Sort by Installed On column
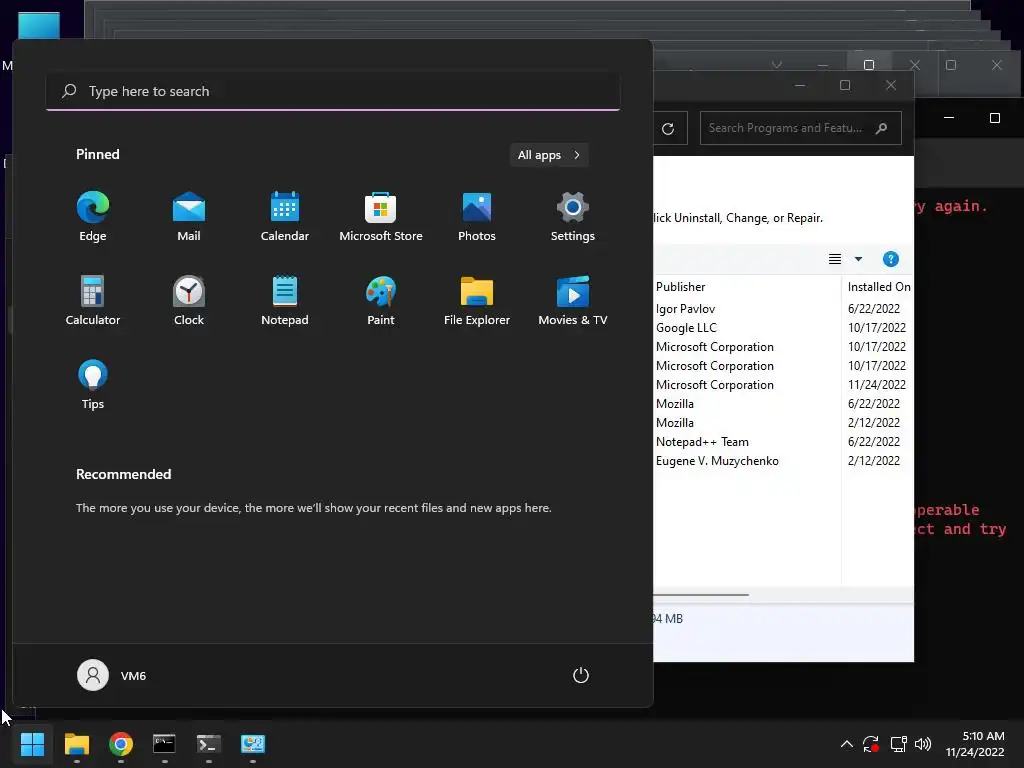Screen dimensions: 1024x768 click(x=878, y=287)
